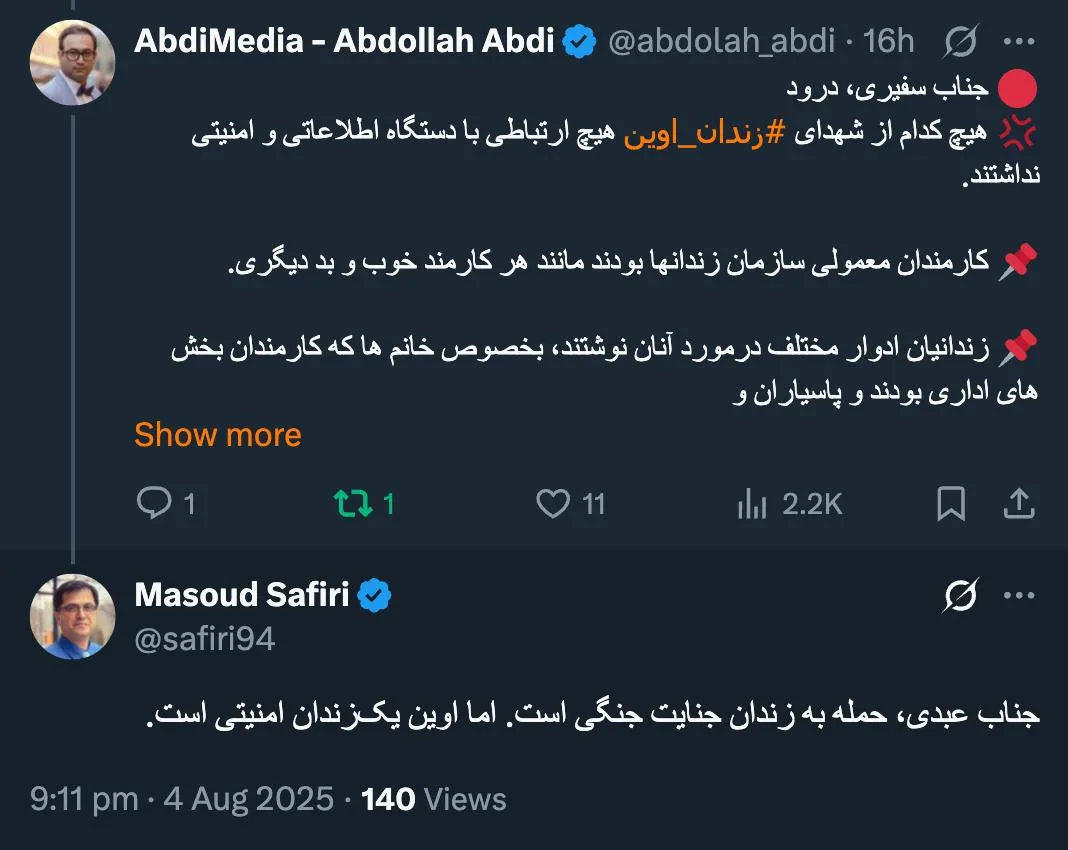
Task: Click Masoud Safiri's profile picture
Action: pos(71,616)
